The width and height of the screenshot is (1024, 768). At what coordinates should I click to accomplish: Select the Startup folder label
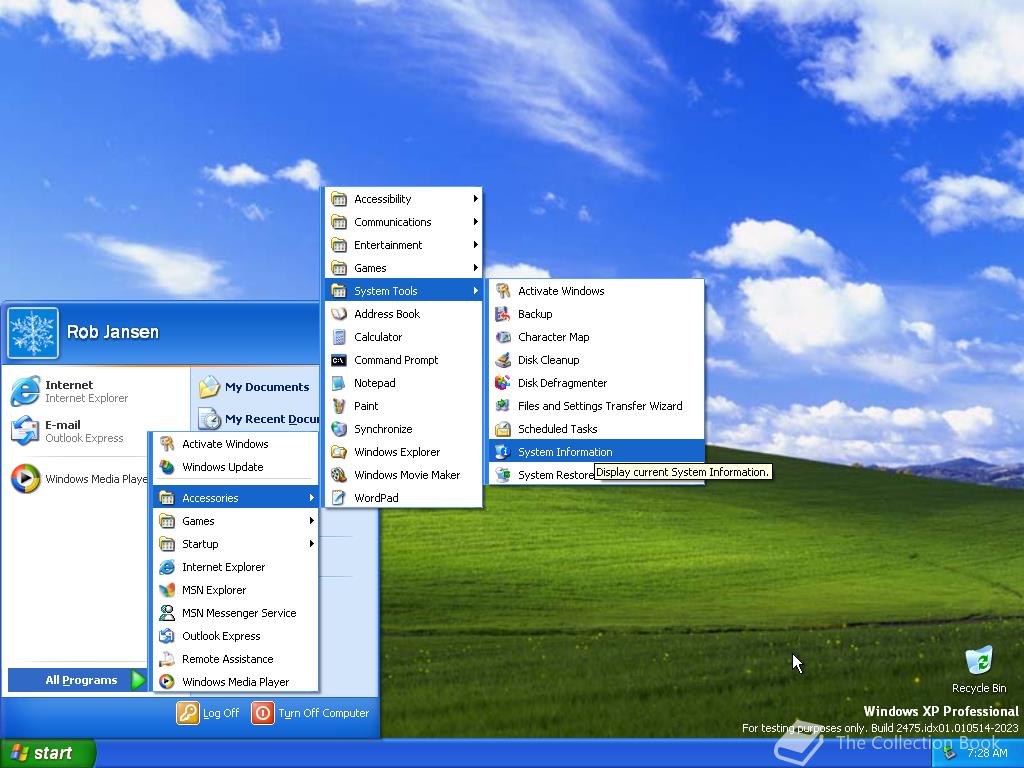(200, 544)
